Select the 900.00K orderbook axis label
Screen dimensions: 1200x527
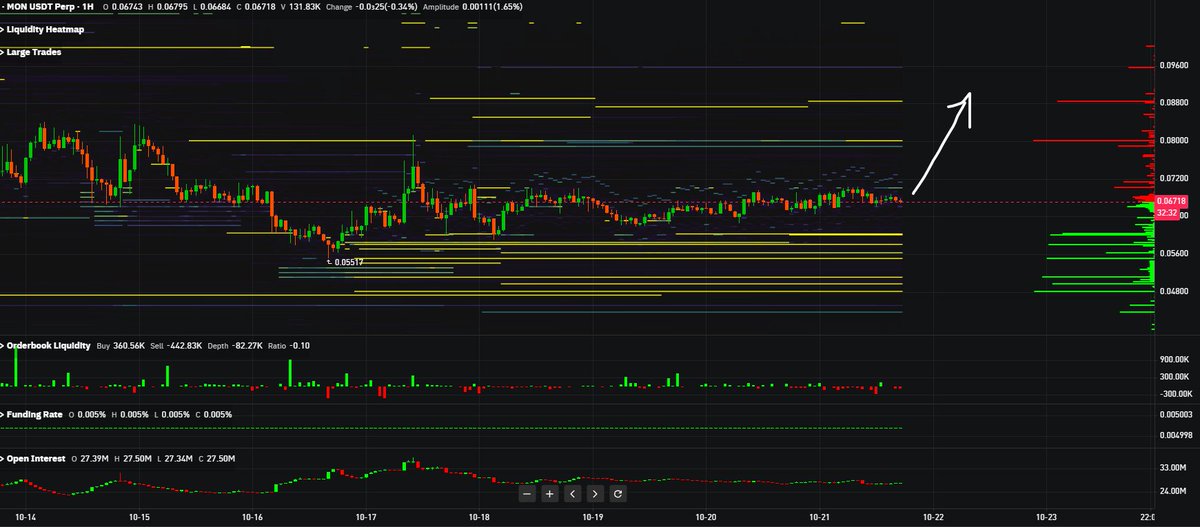click(1174, 358)
